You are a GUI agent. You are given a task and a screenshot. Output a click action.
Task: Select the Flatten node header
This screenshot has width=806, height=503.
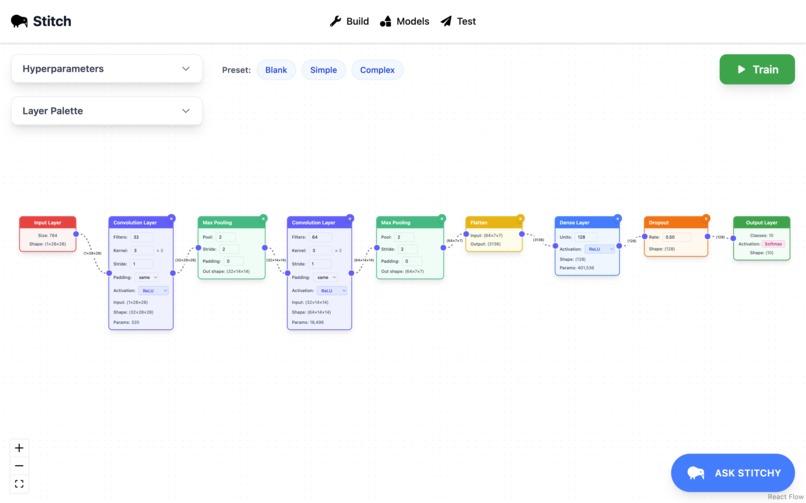pos(494,222)
